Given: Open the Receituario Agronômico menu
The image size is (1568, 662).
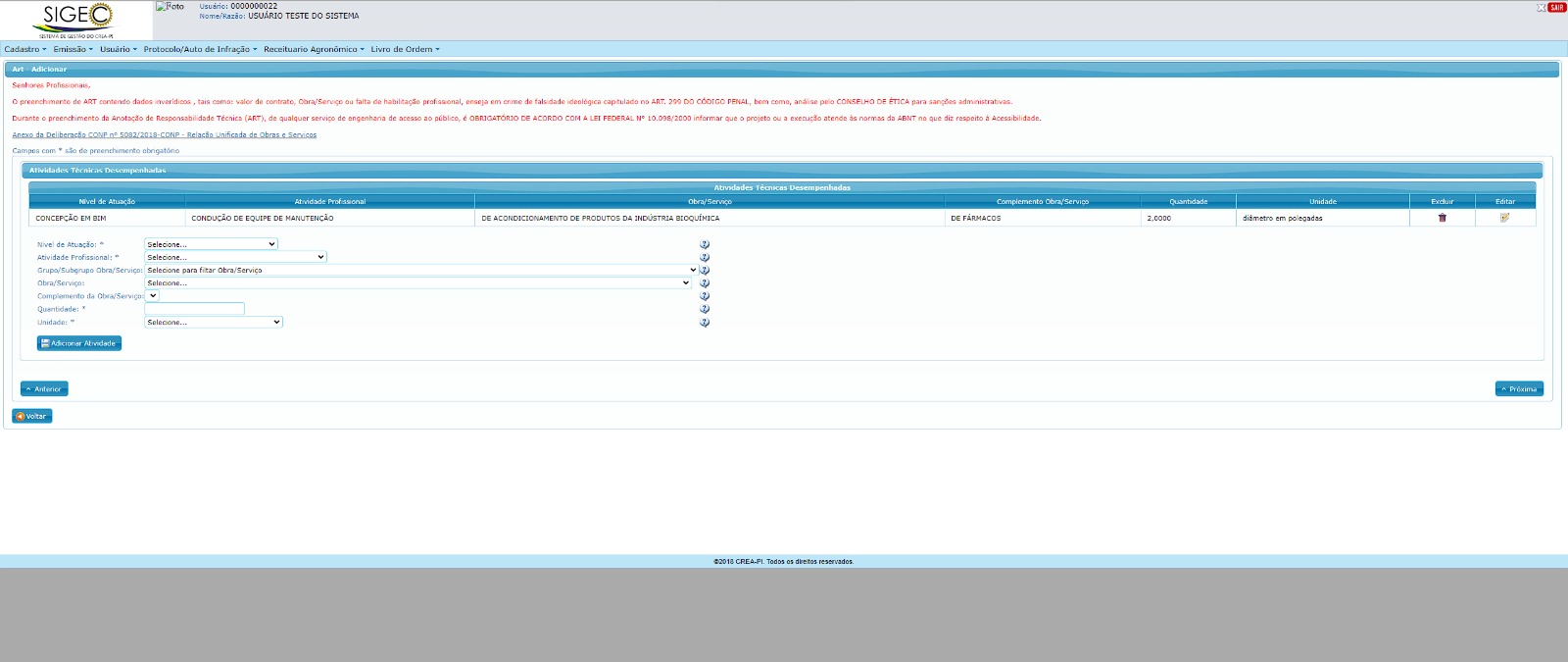Looking at the screenshot, I should (314, 49).
